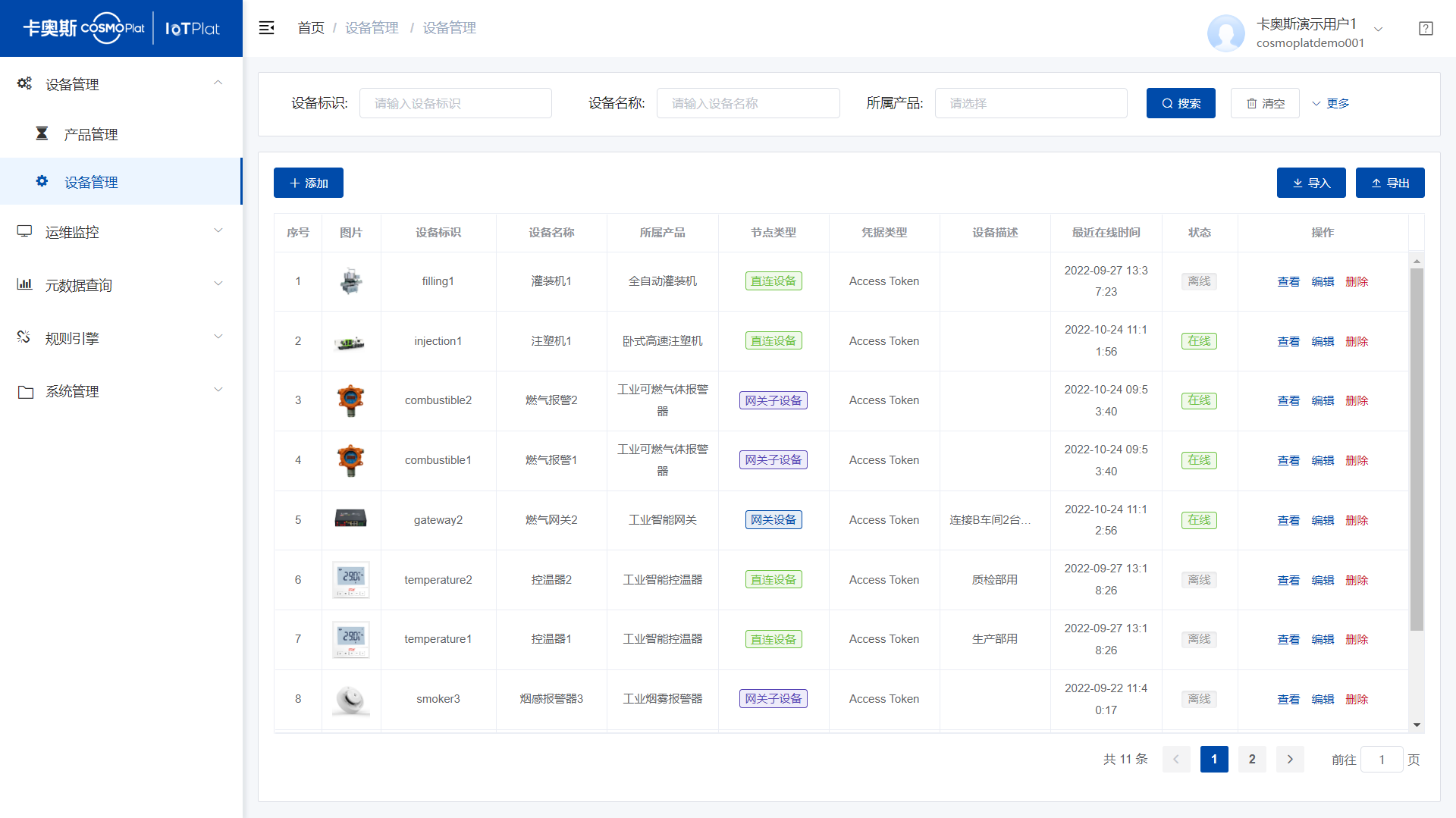The height and width of the screenshot is (818, 1456).
Task: Click the 运维监控 monitor icon
Action: tap(24, 231)
